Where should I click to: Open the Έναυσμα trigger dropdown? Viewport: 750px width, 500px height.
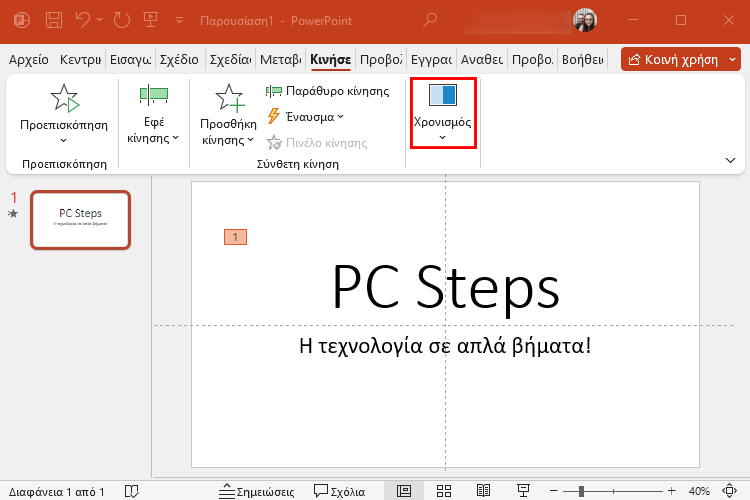point(305,117)
